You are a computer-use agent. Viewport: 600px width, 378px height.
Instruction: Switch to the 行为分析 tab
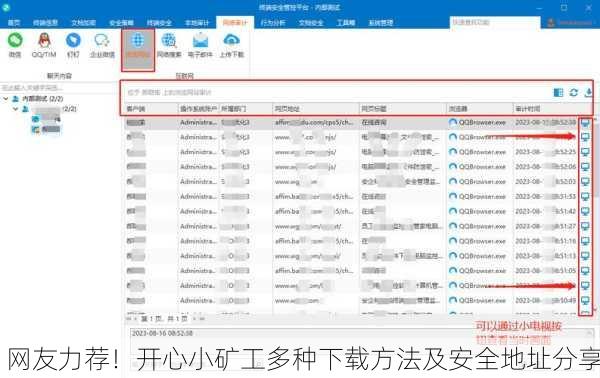[272, 23]
